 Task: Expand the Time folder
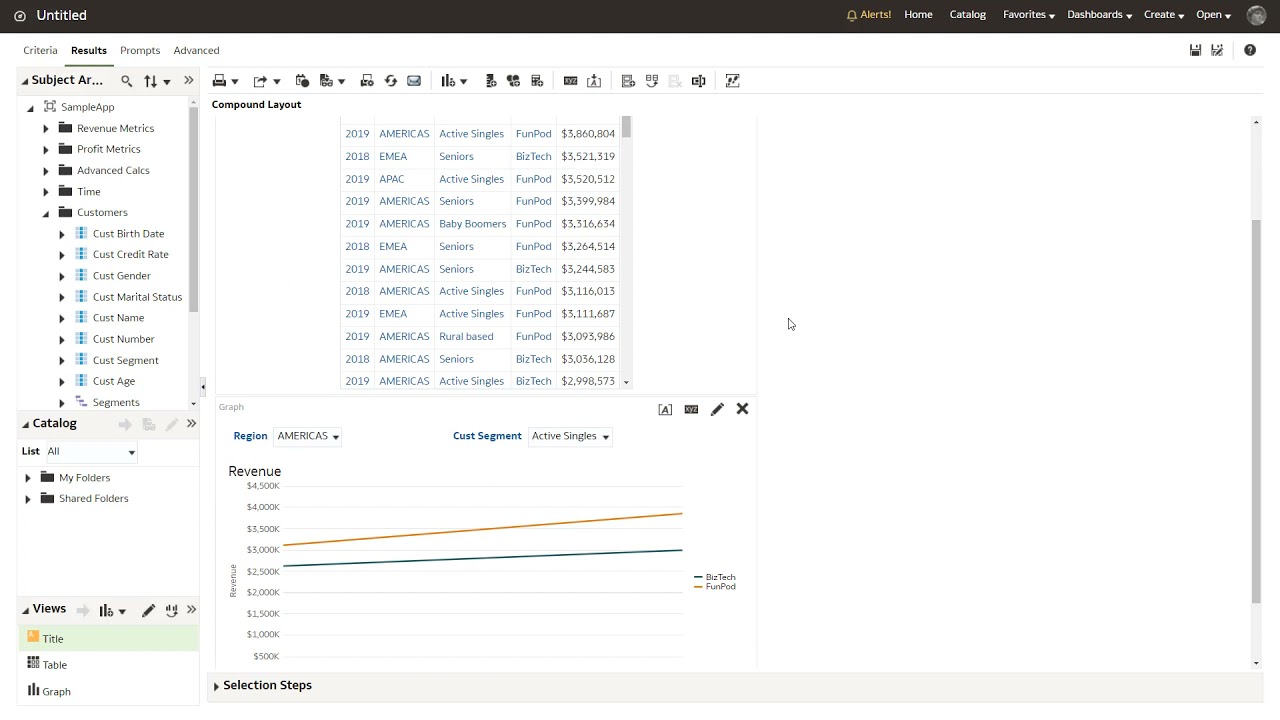(45, 192)
